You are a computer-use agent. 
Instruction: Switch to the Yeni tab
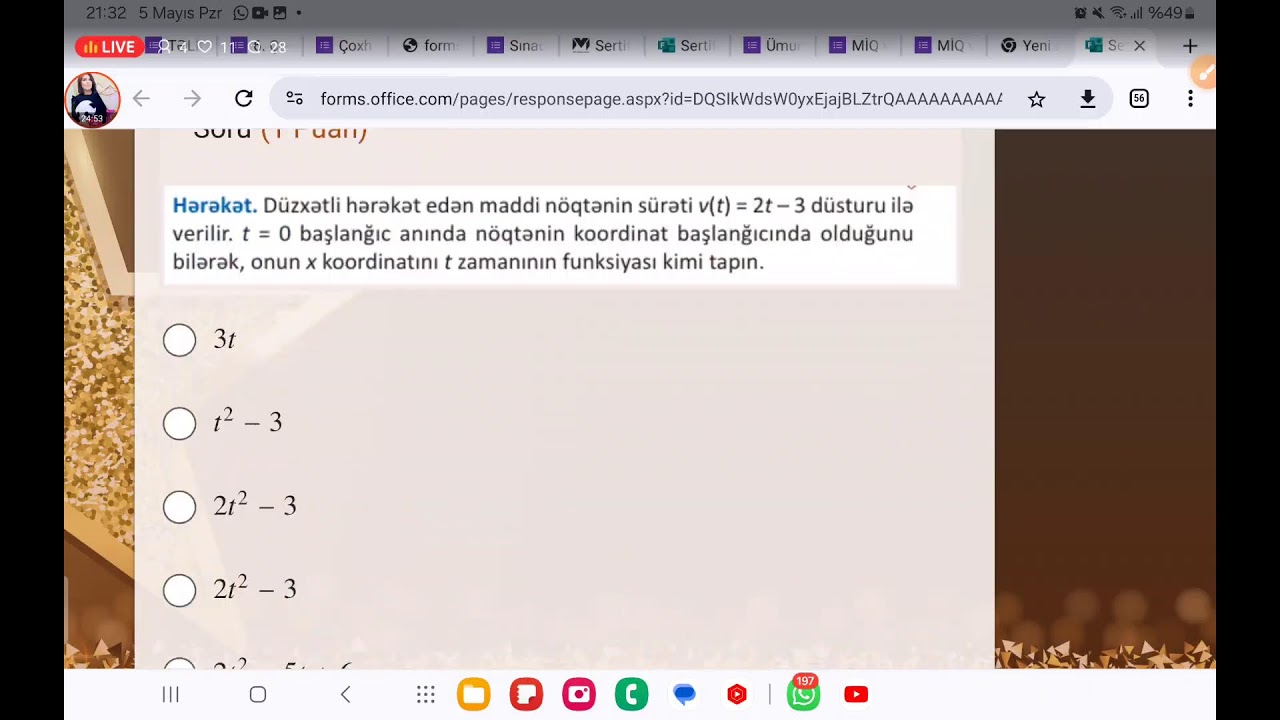[1028, 46]
